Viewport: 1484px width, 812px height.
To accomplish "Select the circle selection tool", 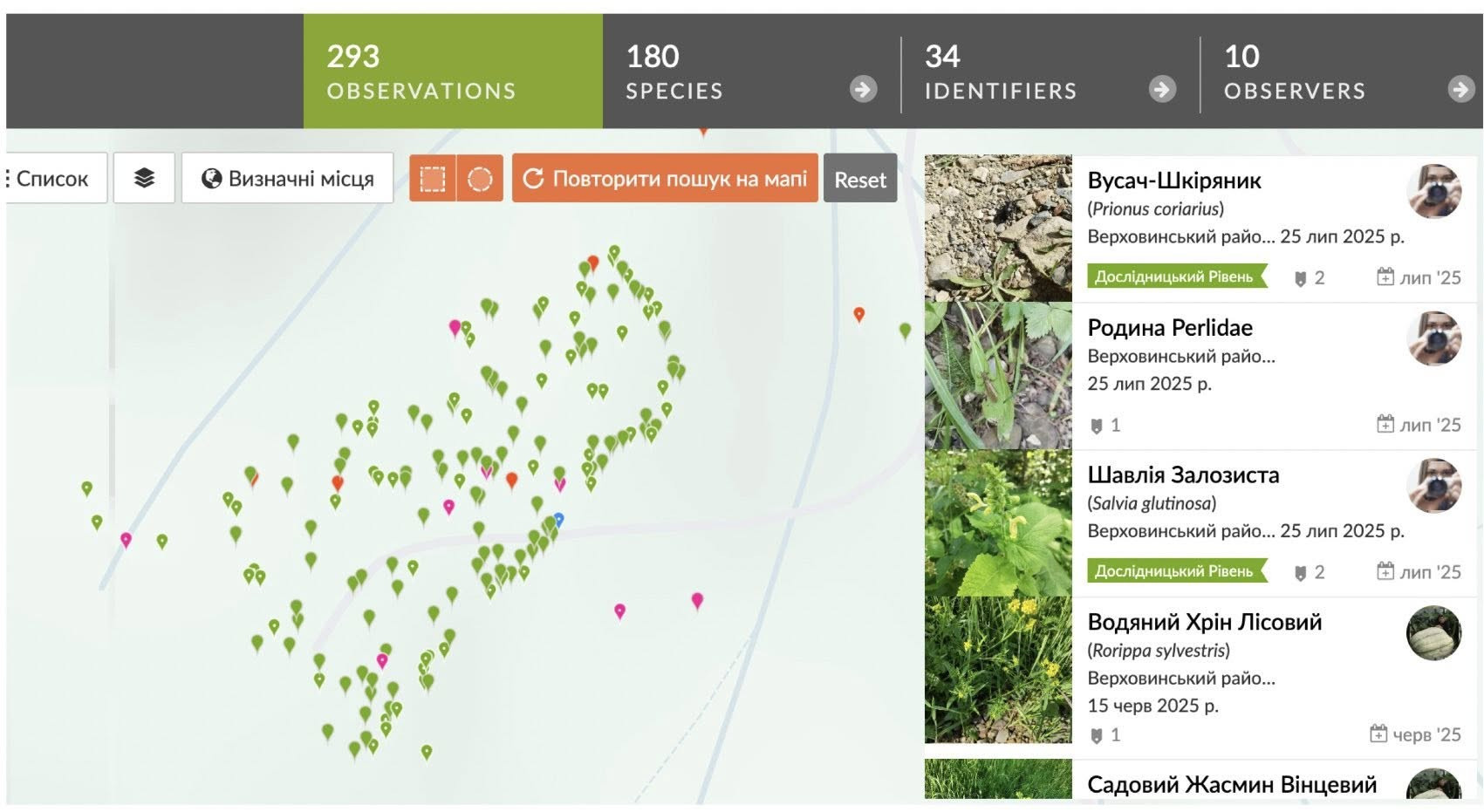I will tap(480, 178).
